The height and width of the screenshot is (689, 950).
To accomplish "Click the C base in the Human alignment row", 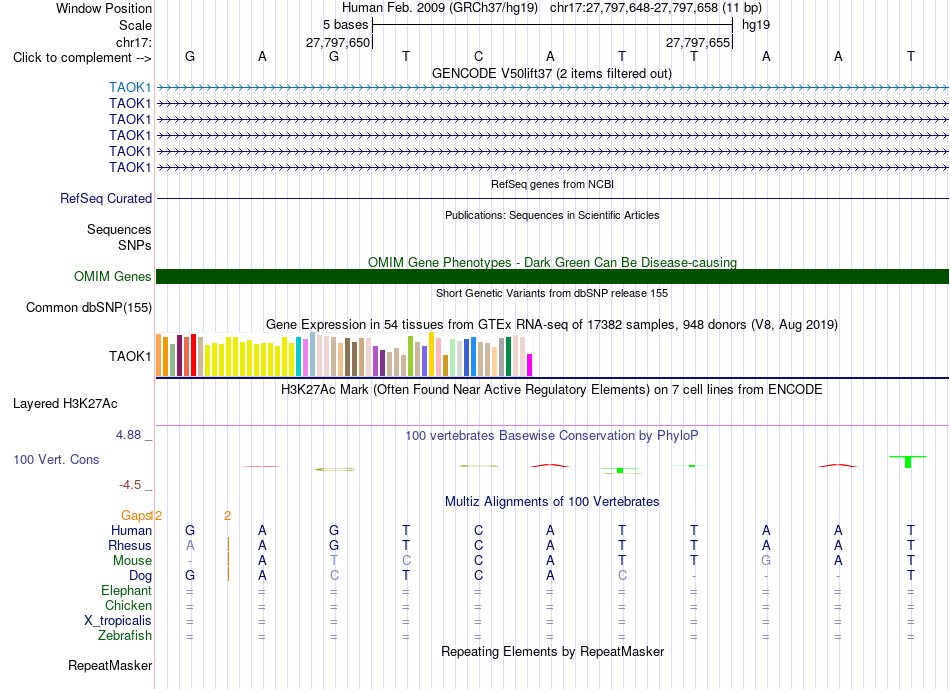I will pyautogui.click(x=478, y=530).
